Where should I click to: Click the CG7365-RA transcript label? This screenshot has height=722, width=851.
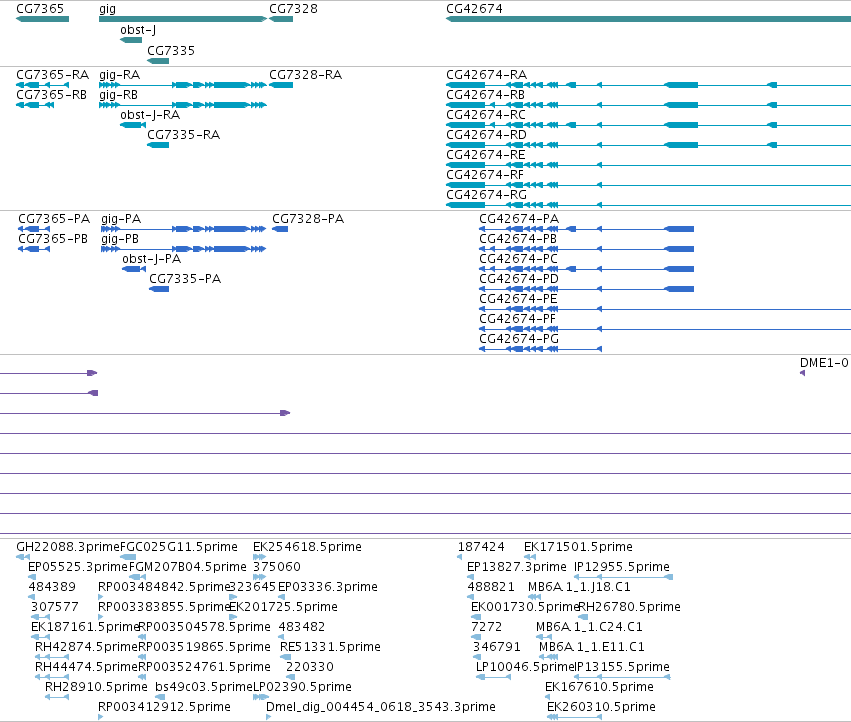point(53,74)
